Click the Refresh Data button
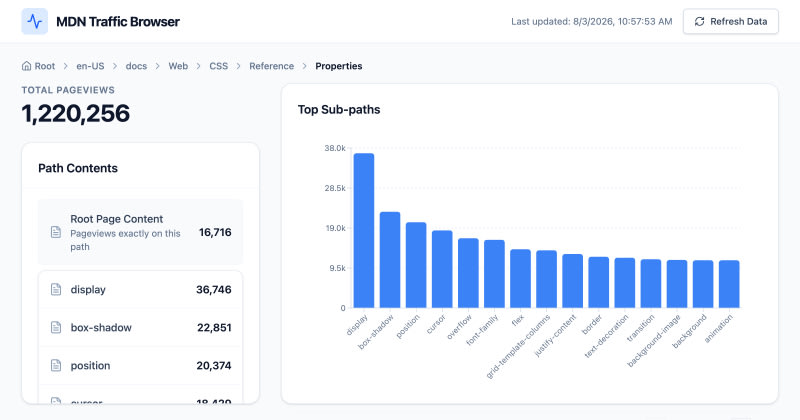 pyautogui.click(x=731, y=21)
